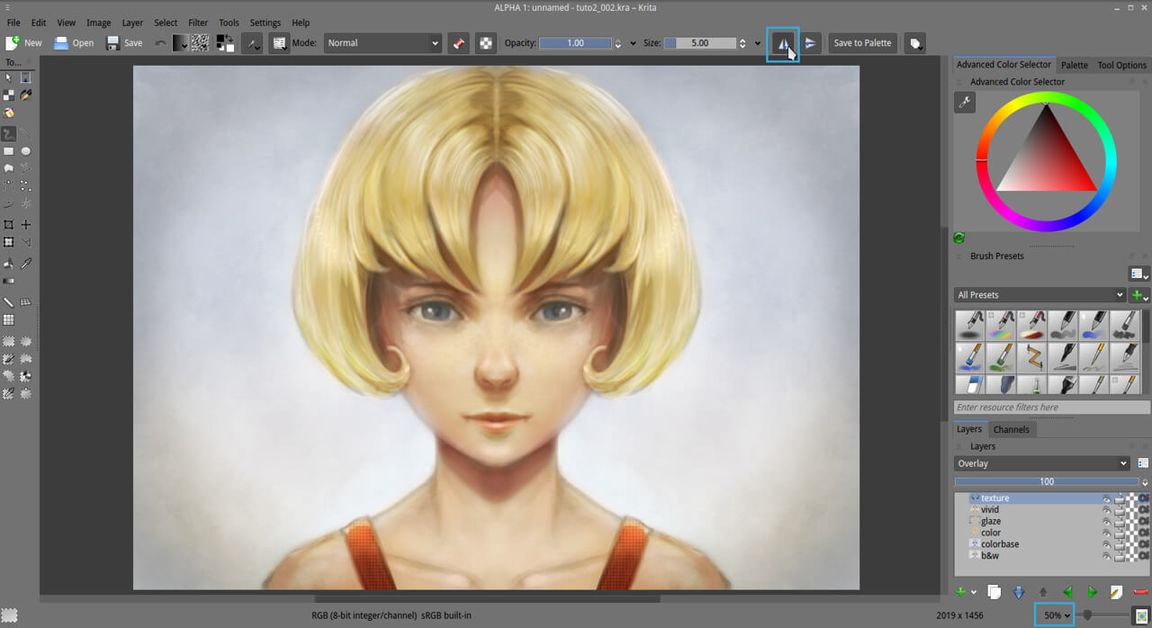Image resolution: width=1152 pixels, height=628 pixels.
Task: Click the Save to Palette button
Action: pos(862,43)
